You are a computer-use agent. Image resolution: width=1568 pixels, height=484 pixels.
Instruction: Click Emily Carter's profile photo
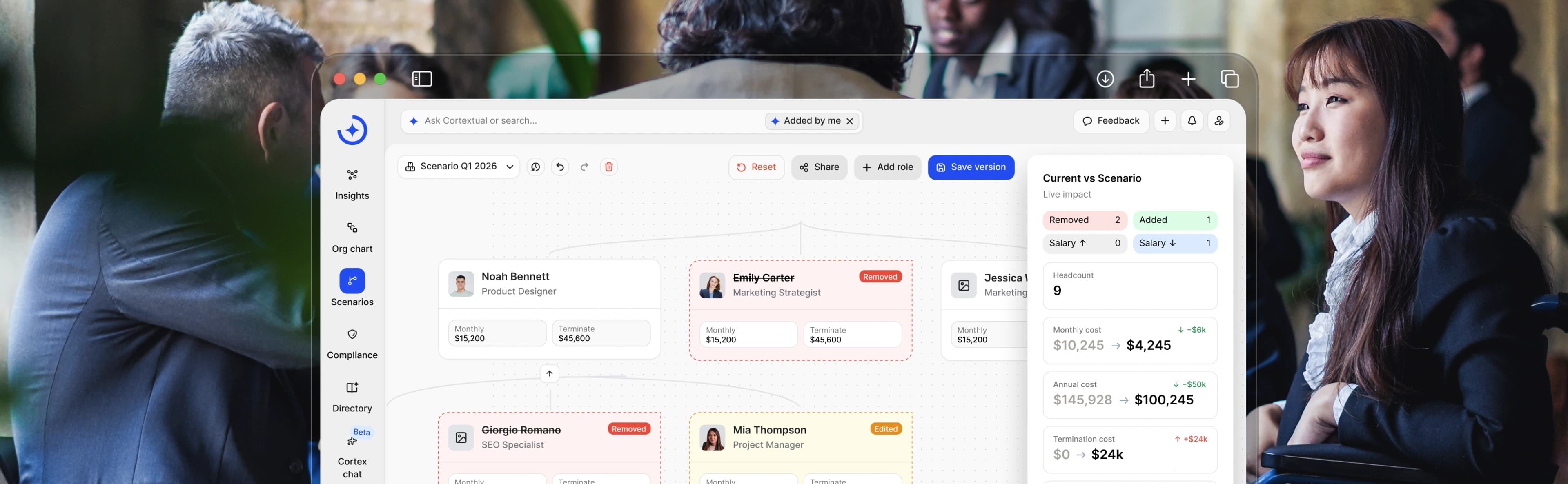coord(712,285)
